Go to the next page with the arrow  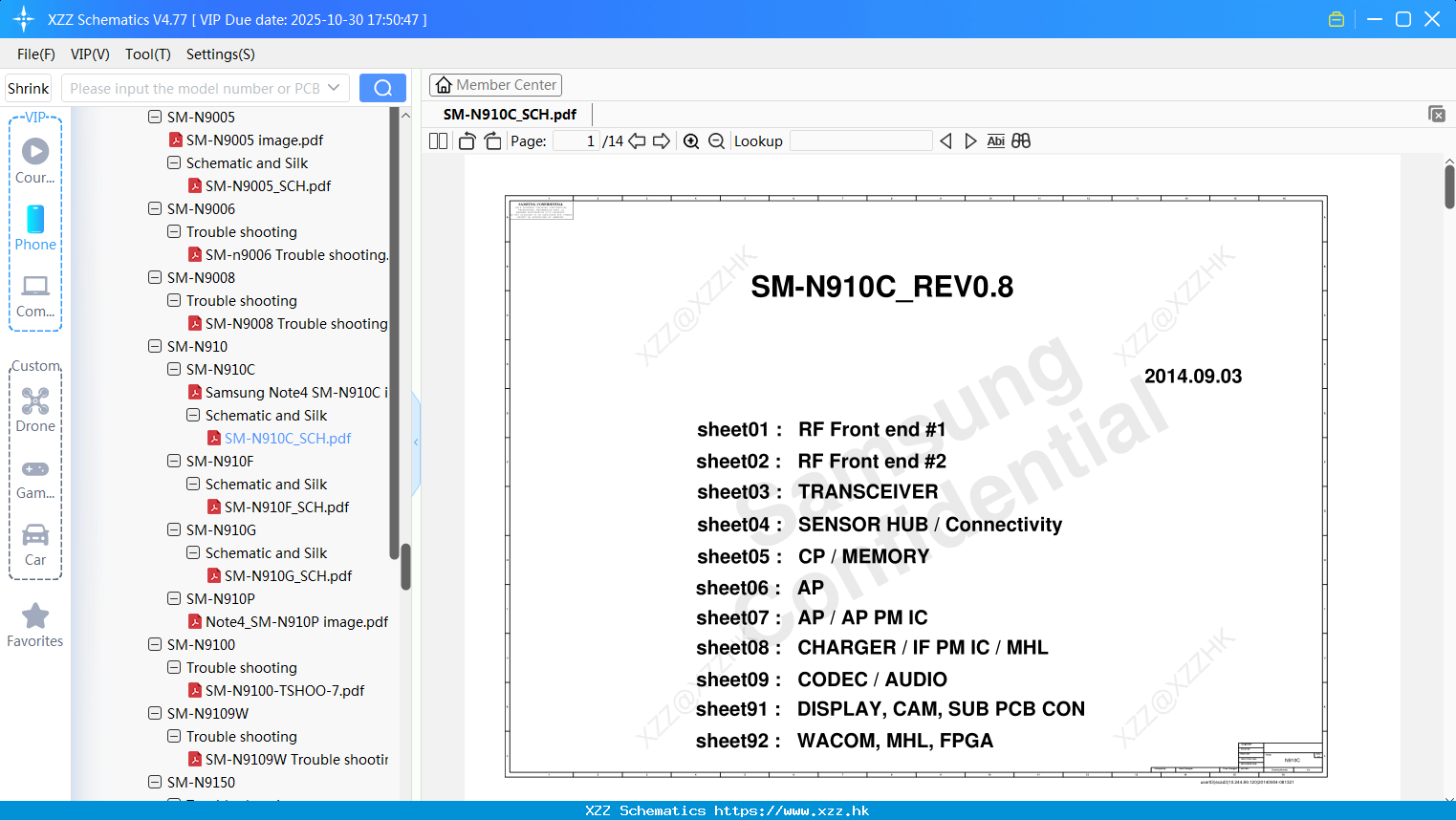pyautogui.click(x=661, y=140)
